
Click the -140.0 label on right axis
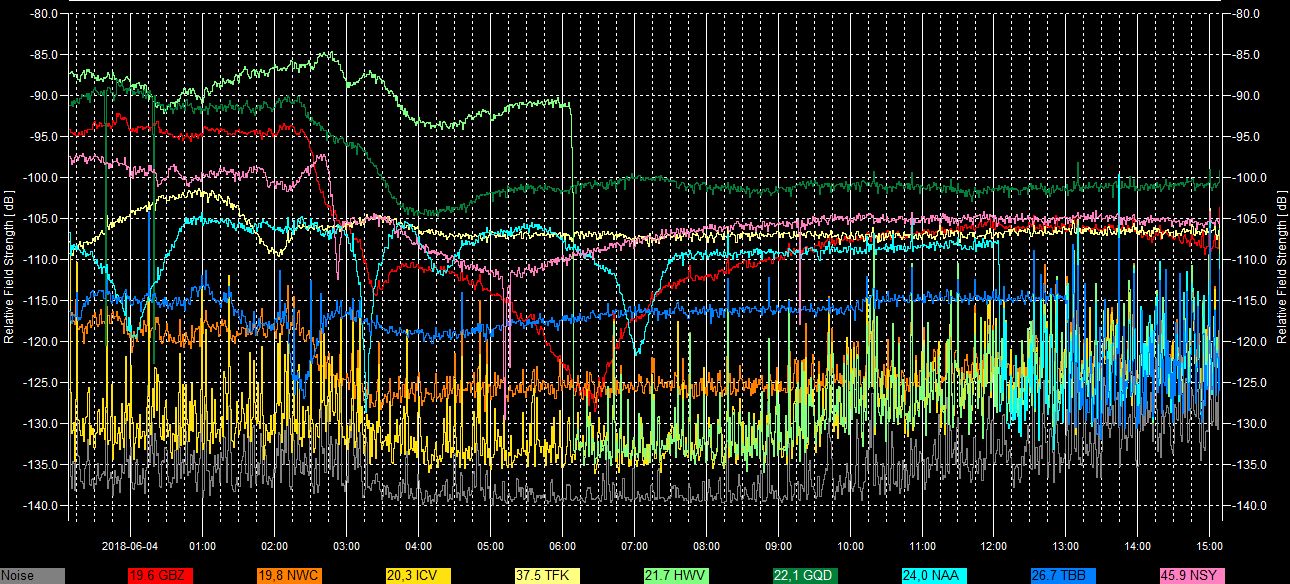(x=1249, y=506)
